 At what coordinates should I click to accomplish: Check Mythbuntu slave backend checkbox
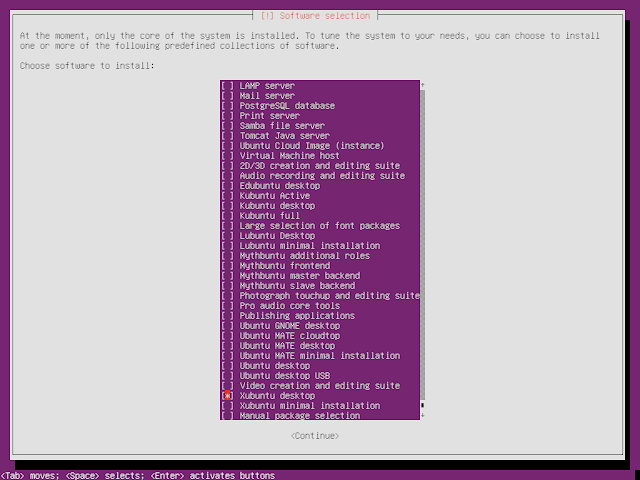pyautogui.click(x=227, y=286)
